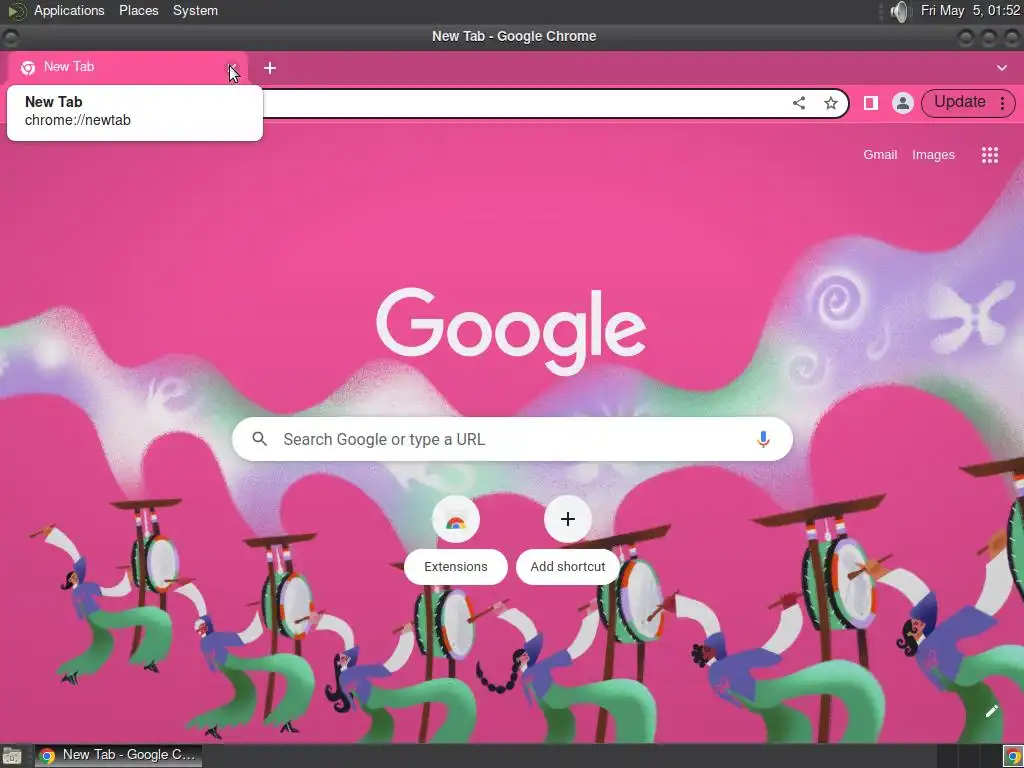Open the Images link

[x=933, y=155]
